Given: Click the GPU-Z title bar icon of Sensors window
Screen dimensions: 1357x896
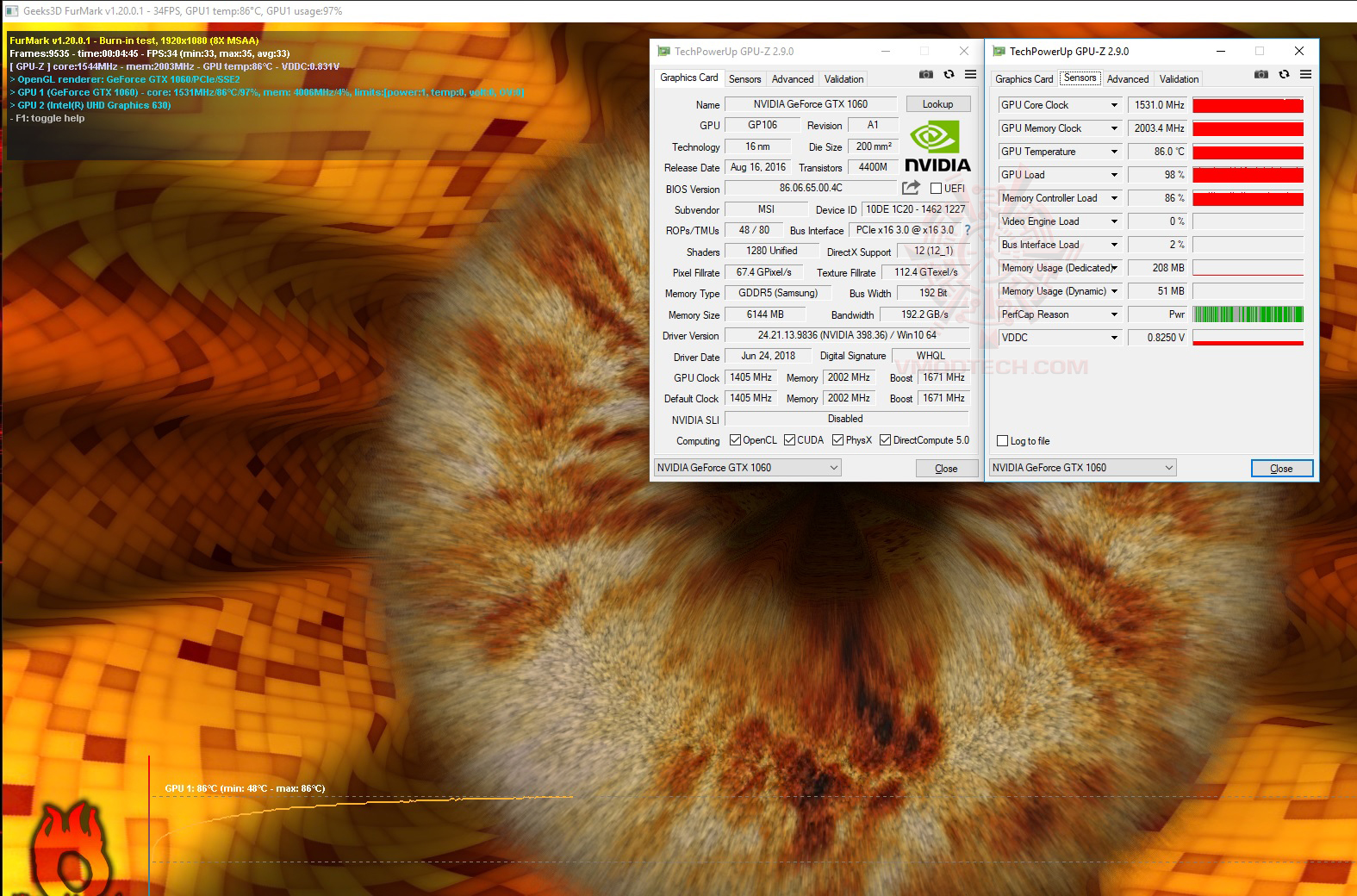Looking at the screenshot, I should click(x=999, y=51).
